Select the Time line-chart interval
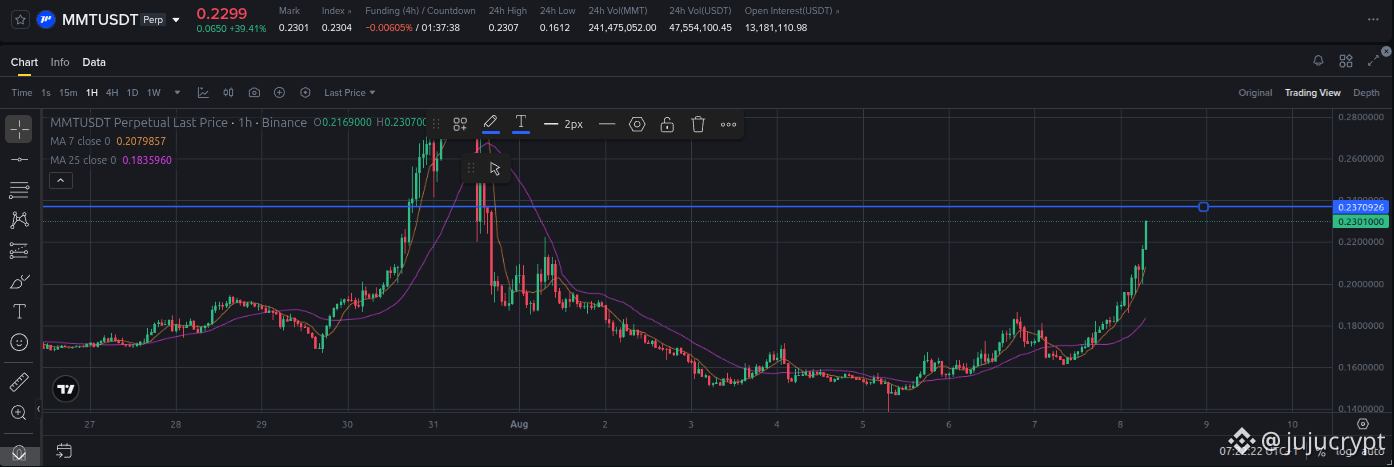This screenshot has width=1394, height=467. click(x=22, y=93)
